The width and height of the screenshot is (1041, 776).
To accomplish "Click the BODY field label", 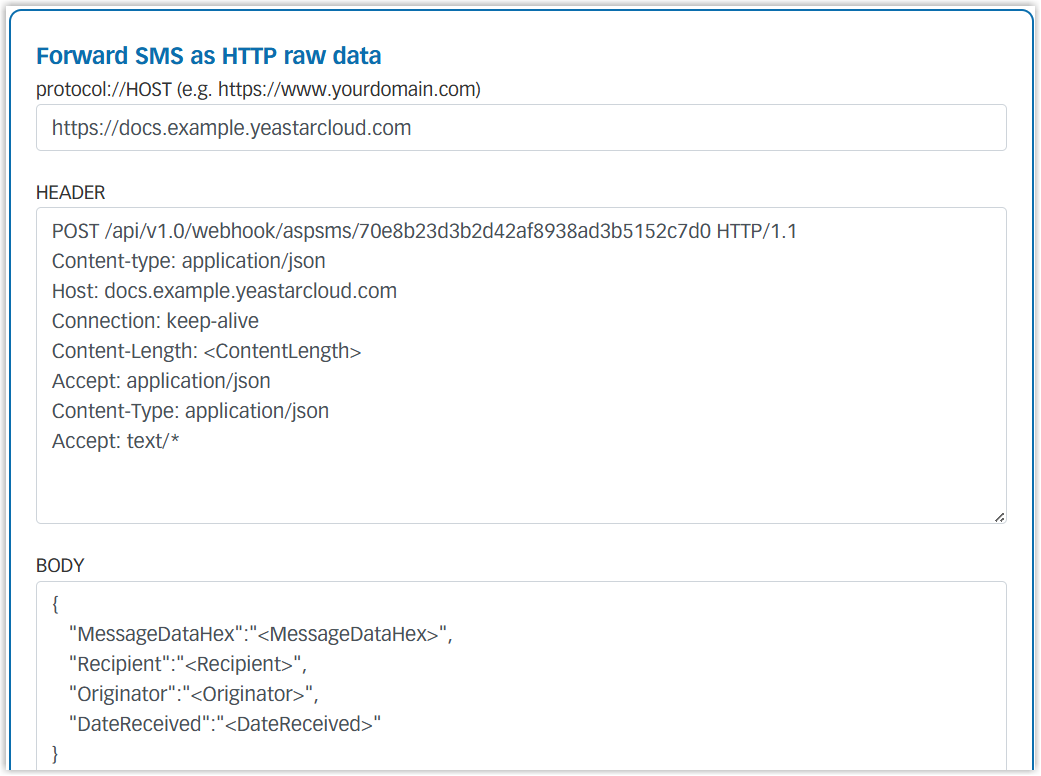I will [60, 566].
